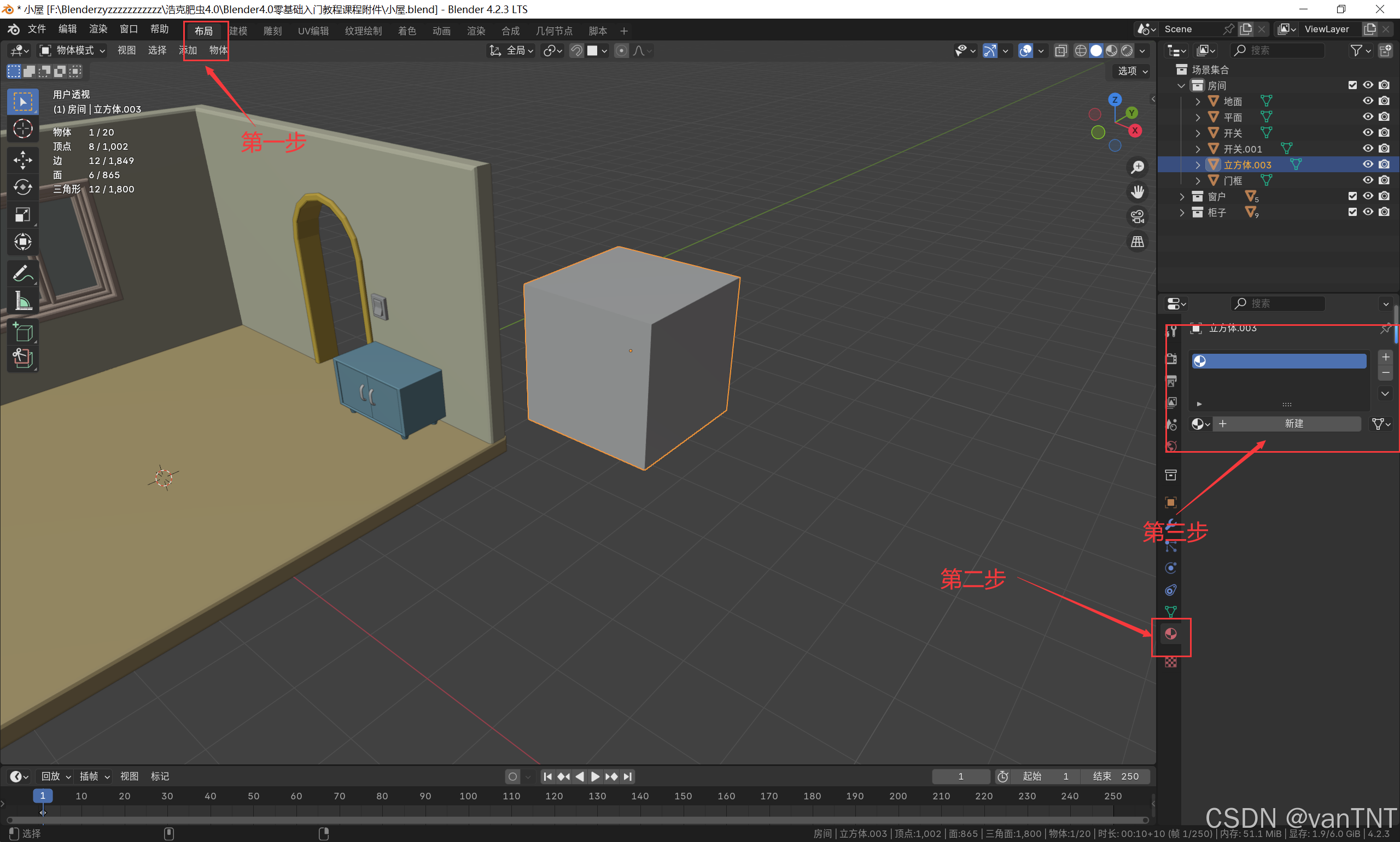Disable render for 立方体.003 camera icon
The height and width of the screenshot is (842, 1400).
point(1384,165)
